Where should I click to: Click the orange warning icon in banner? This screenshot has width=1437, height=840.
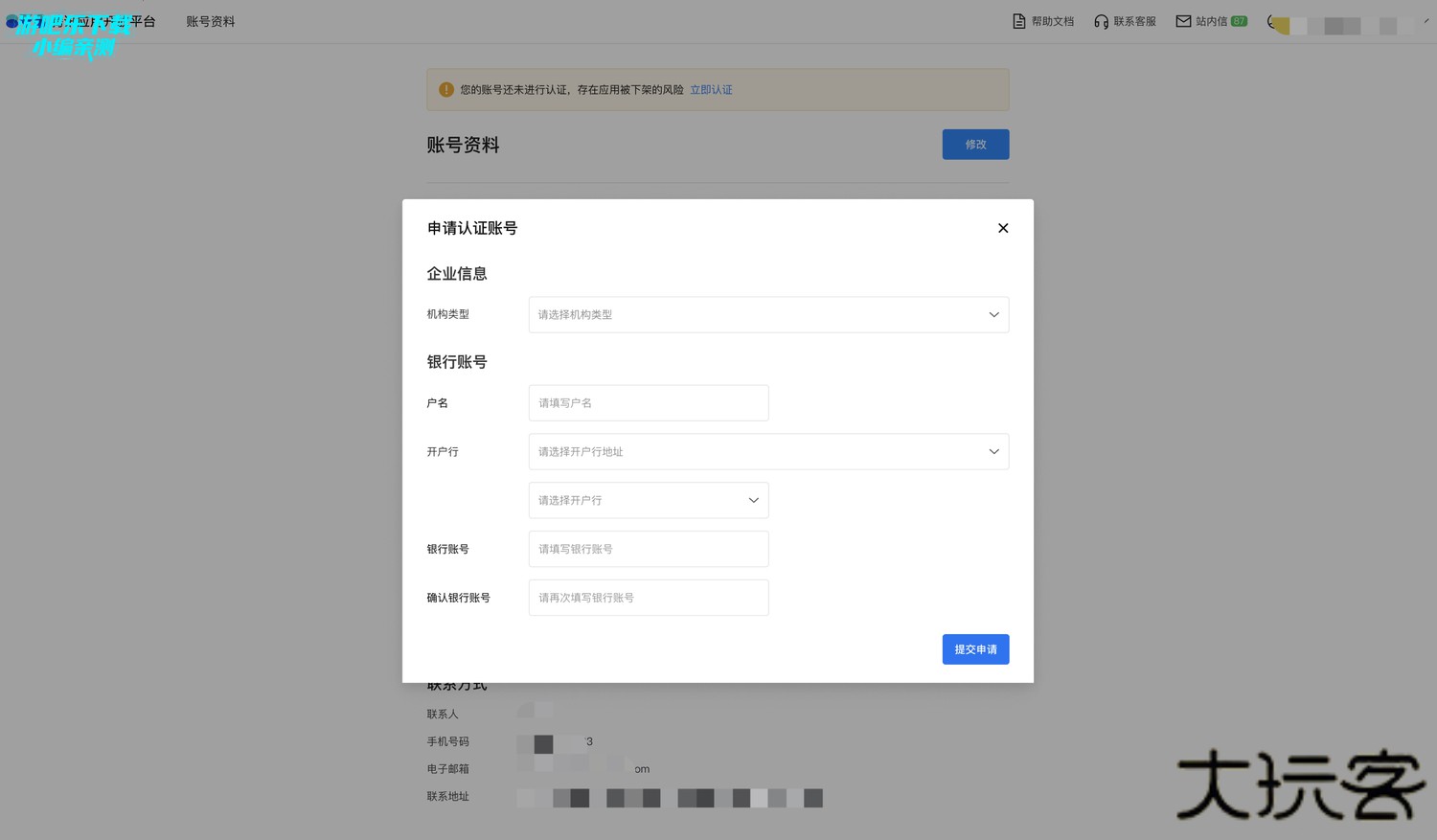tap(446, 90)
